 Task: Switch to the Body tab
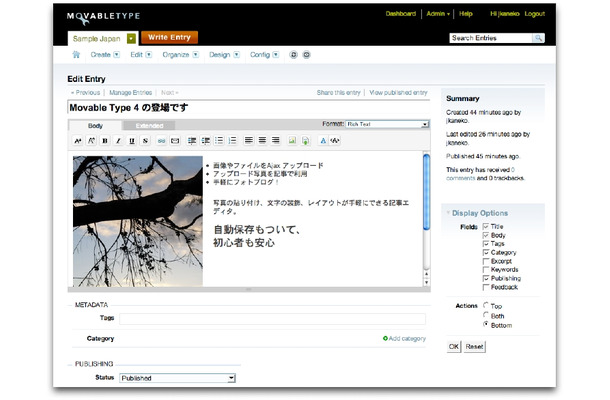(x=95, y=126)
